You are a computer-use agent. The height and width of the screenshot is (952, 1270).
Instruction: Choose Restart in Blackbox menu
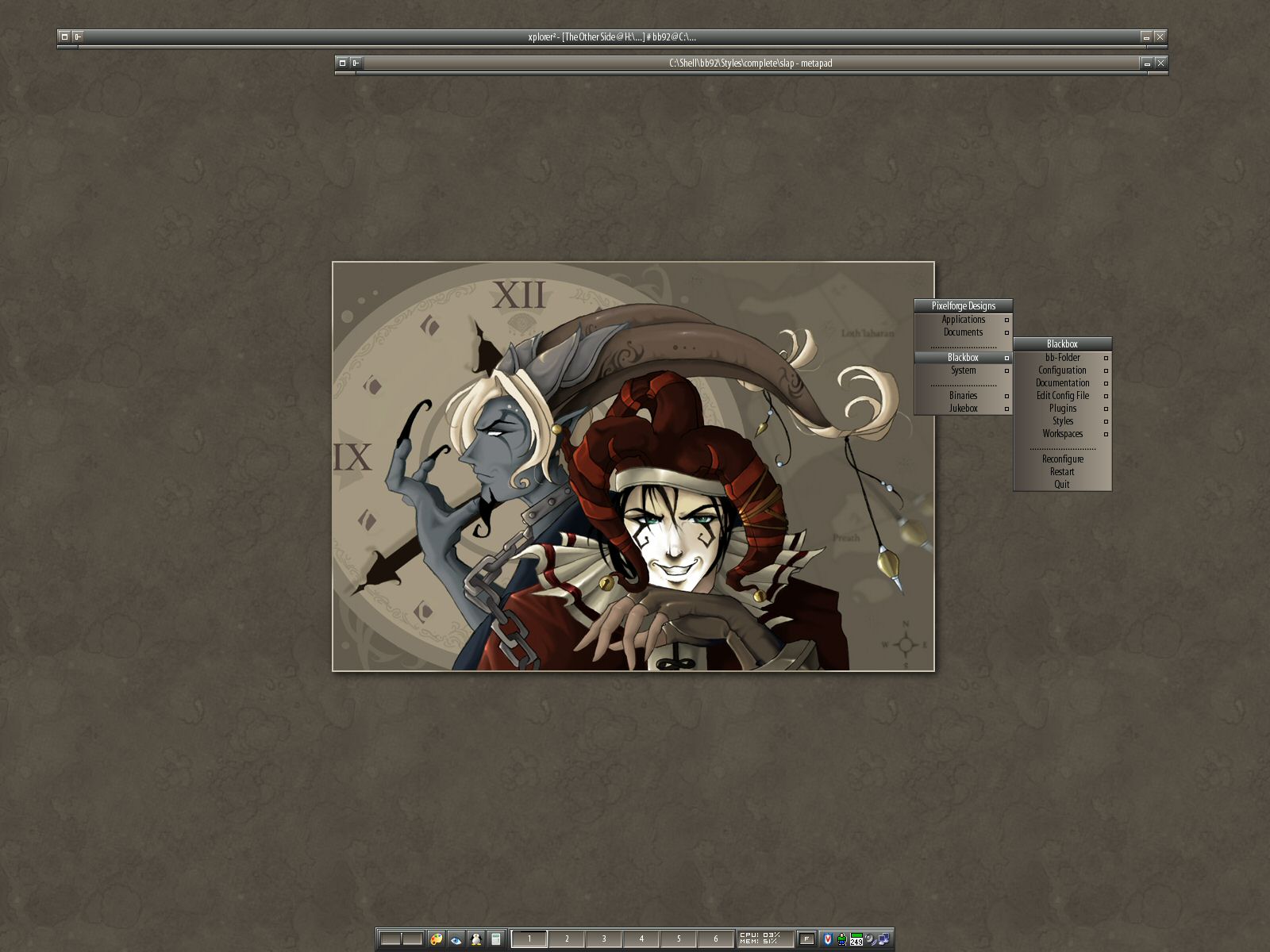point(1062,472)
